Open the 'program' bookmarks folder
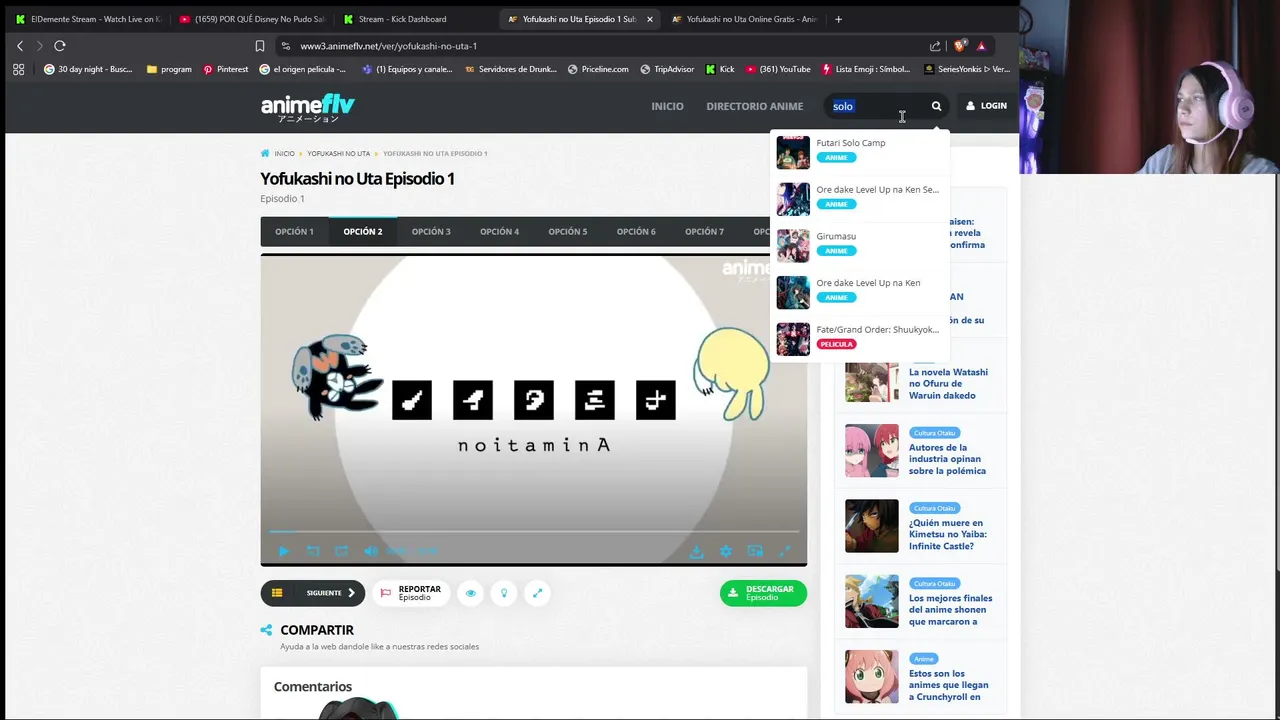Image resolution: width=1280 pixels, height=720 pixels. point(168,69)
